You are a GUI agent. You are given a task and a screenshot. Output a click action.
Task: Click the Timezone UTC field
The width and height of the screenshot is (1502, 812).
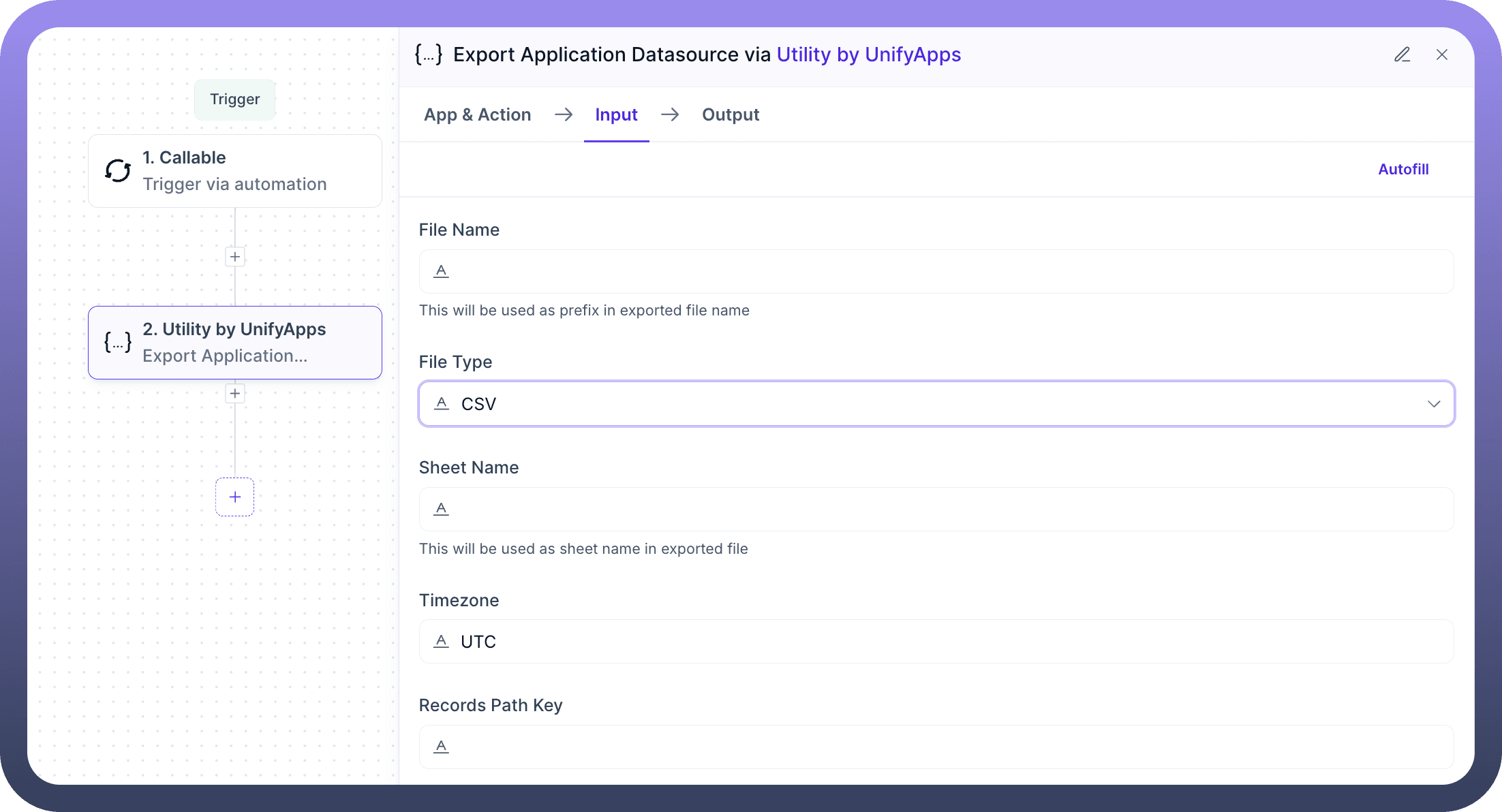coord(947,642)
